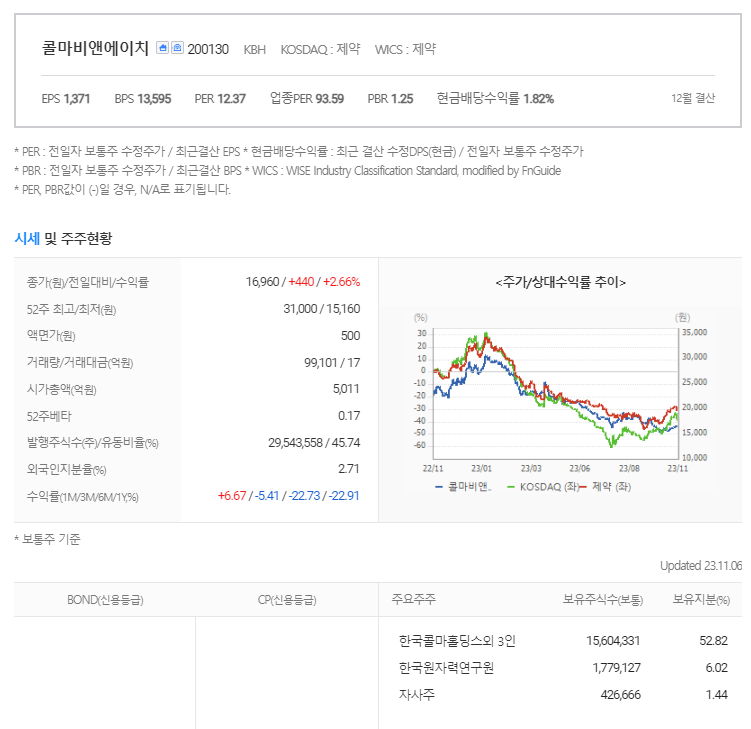Click the PBR 1.25 figure

click(390, 99)
